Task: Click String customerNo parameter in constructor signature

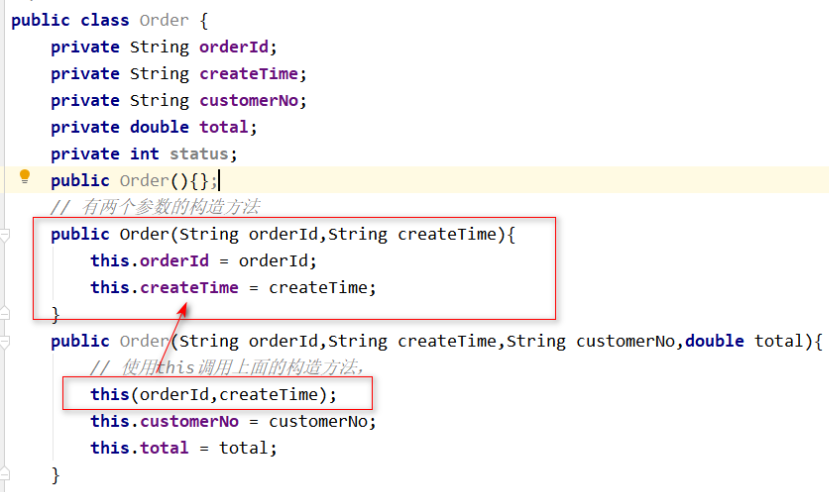Action: [591, 341]
